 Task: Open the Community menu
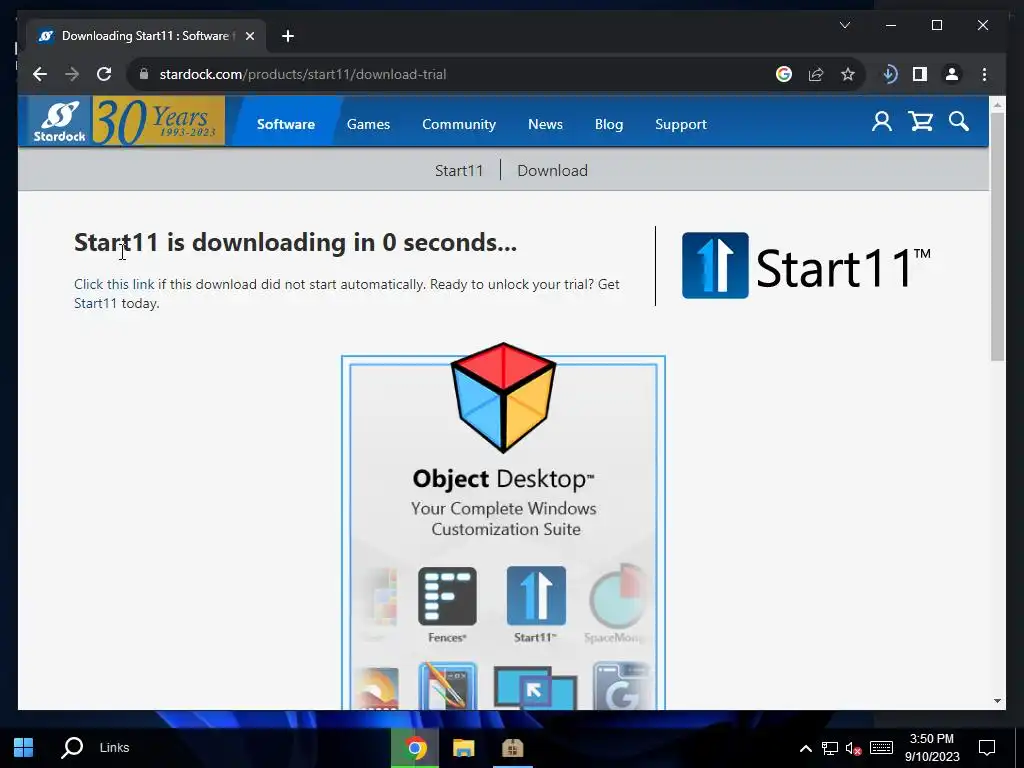tap(458, 124)
